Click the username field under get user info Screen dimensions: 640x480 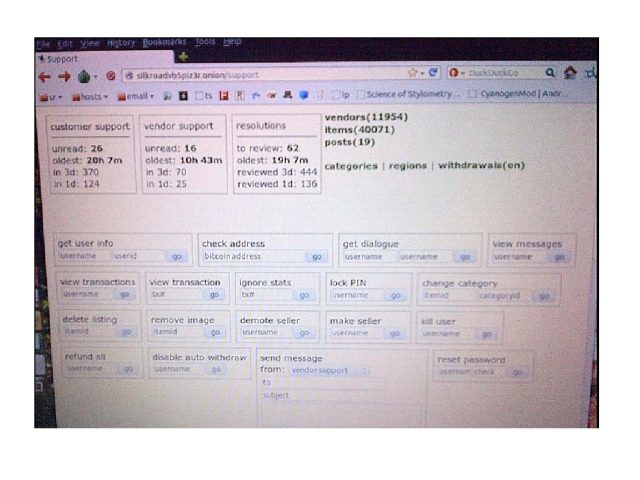click(84, 256)
